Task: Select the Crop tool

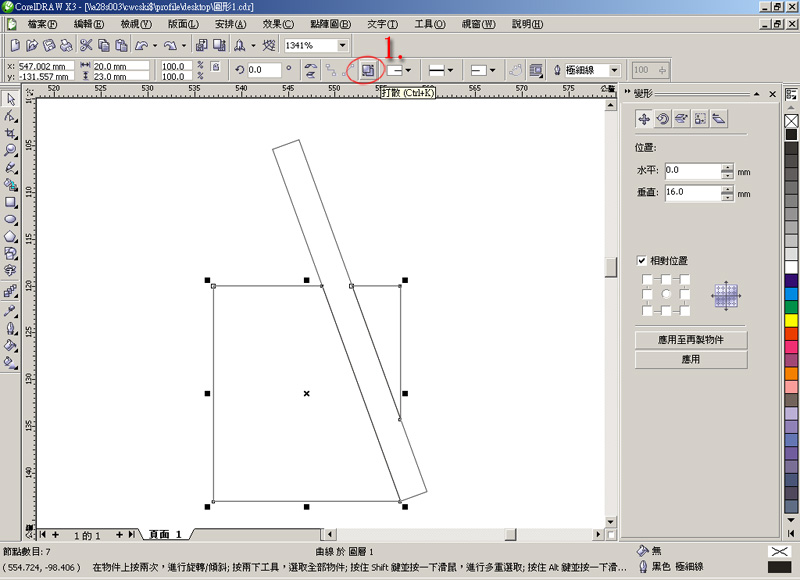Action: 10,134
